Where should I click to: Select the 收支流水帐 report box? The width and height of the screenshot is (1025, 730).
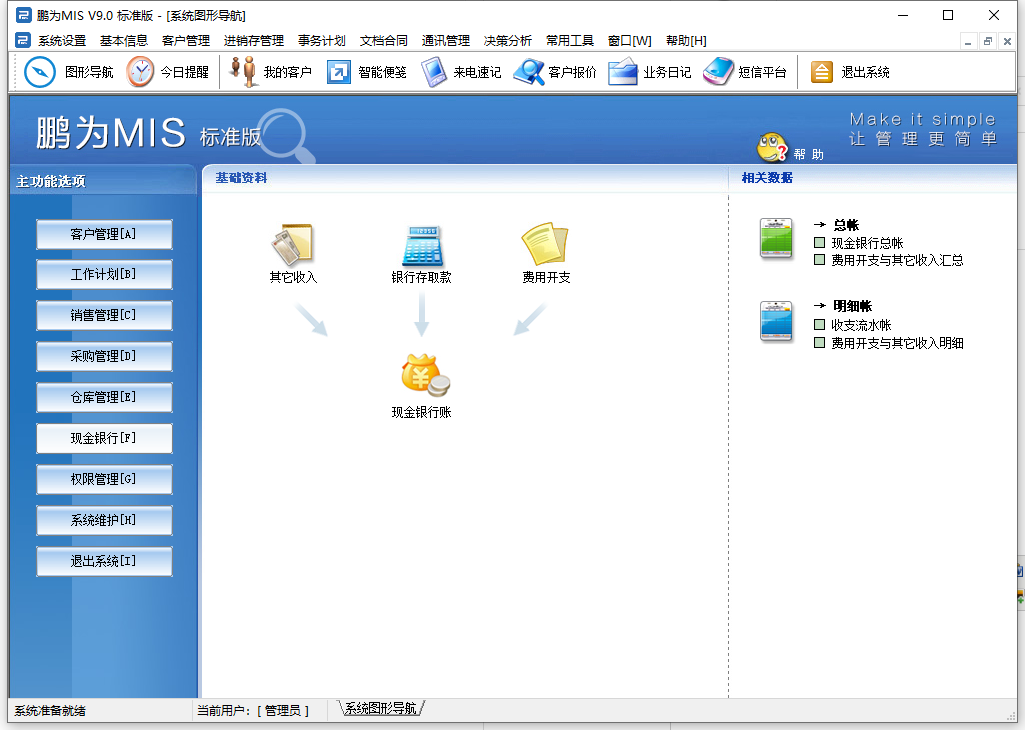(x=820, y=325)
